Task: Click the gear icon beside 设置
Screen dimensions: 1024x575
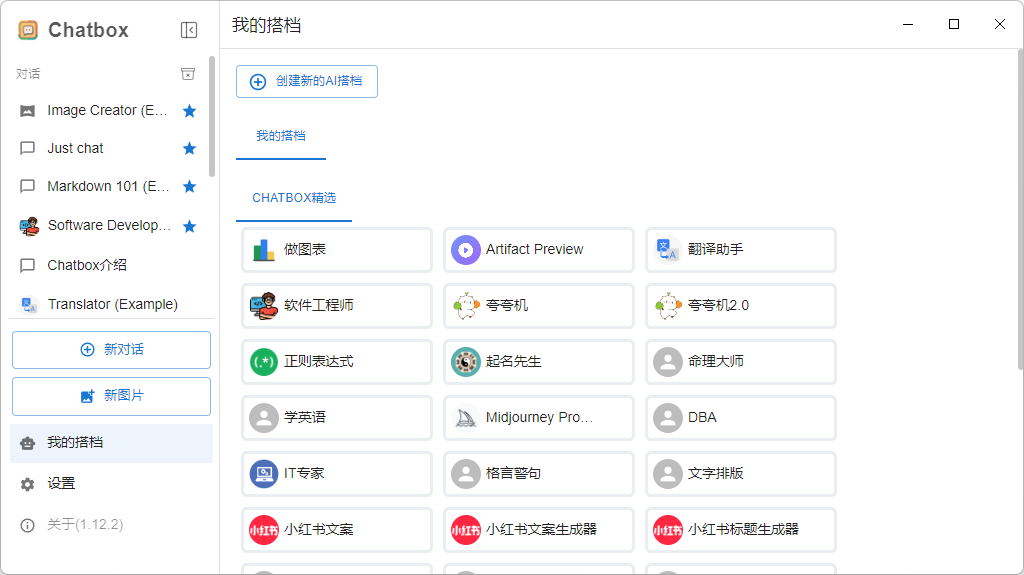Action: [27, 484]
